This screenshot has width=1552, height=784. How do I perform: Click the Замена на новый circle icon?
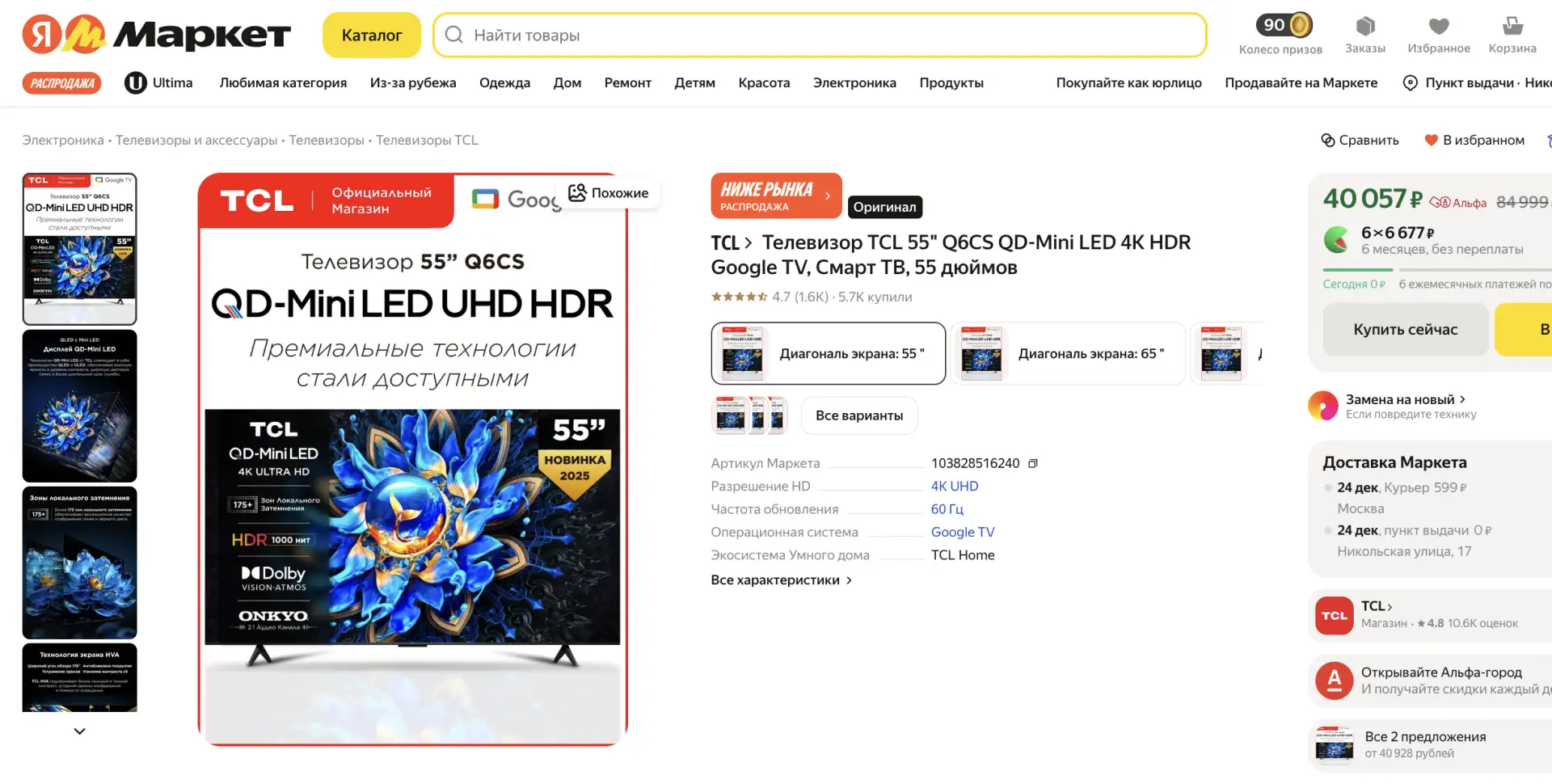point(1323,406)
